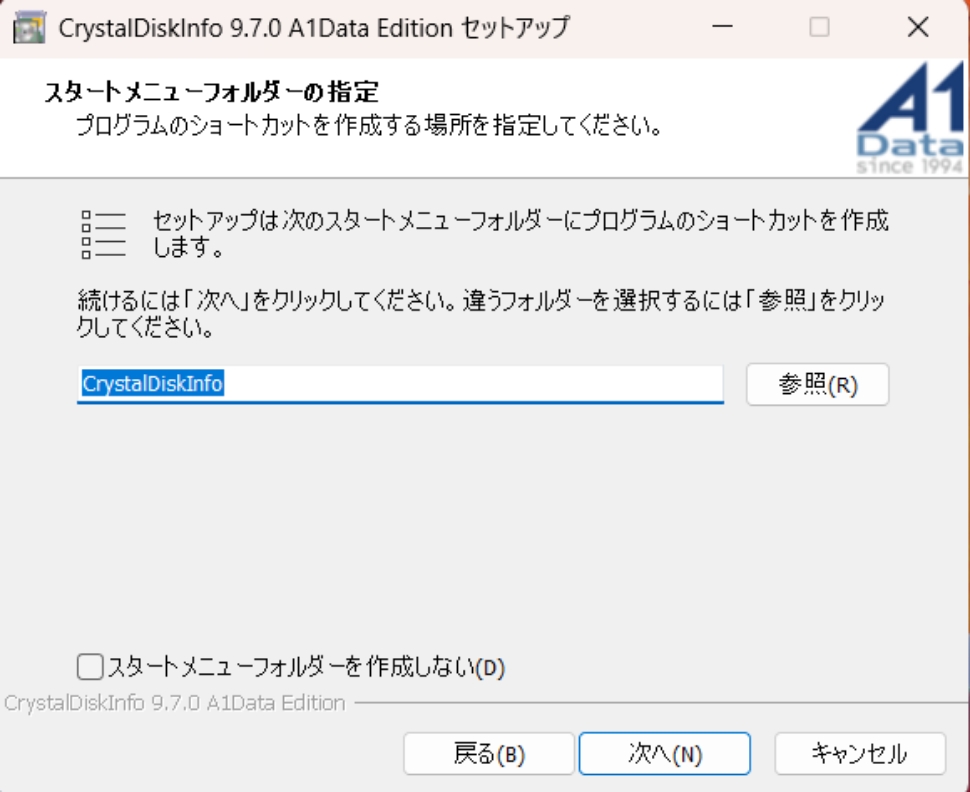Image resolution: width=970 pixels, height=792 pixels.
Task: Go back with the 戻る(B) button
Action: click(x=489, y=754)
